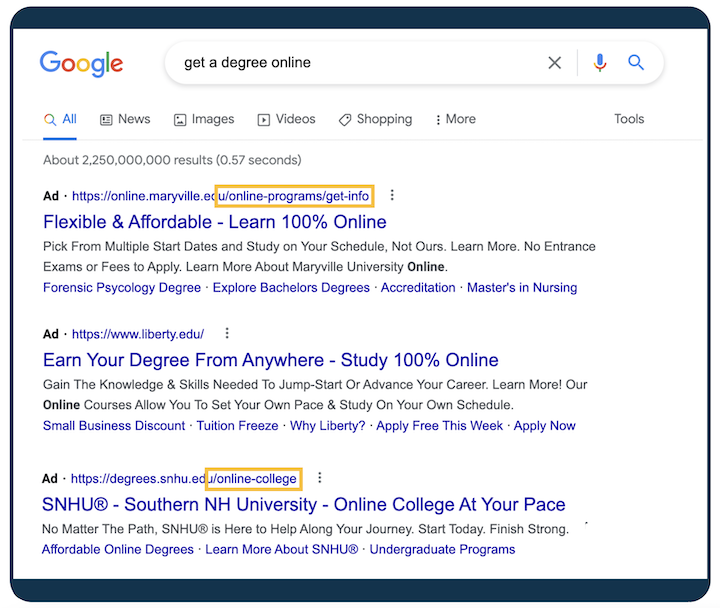
Task: Open the Affordable Online Degrees sitelink
Action: (118, 549)
